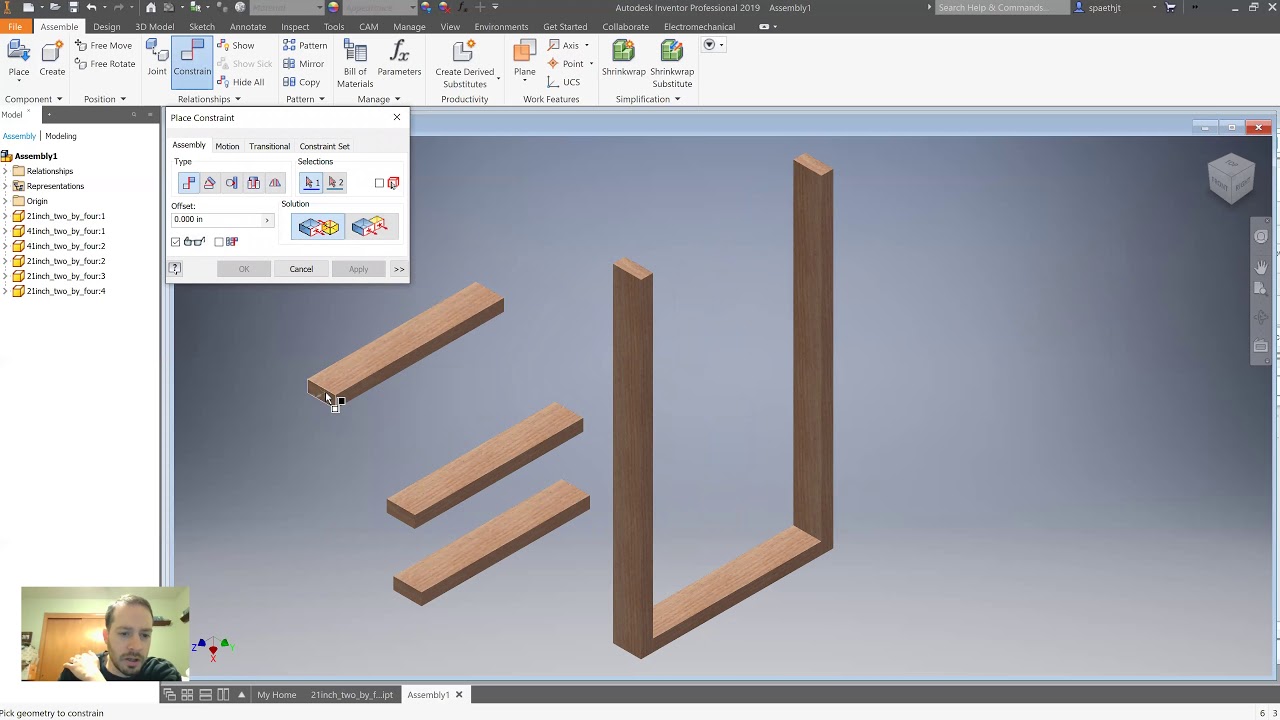This screenshot has width=1280, height=720.
Task: Click in the Offset input field
Action: click(216, 220)
